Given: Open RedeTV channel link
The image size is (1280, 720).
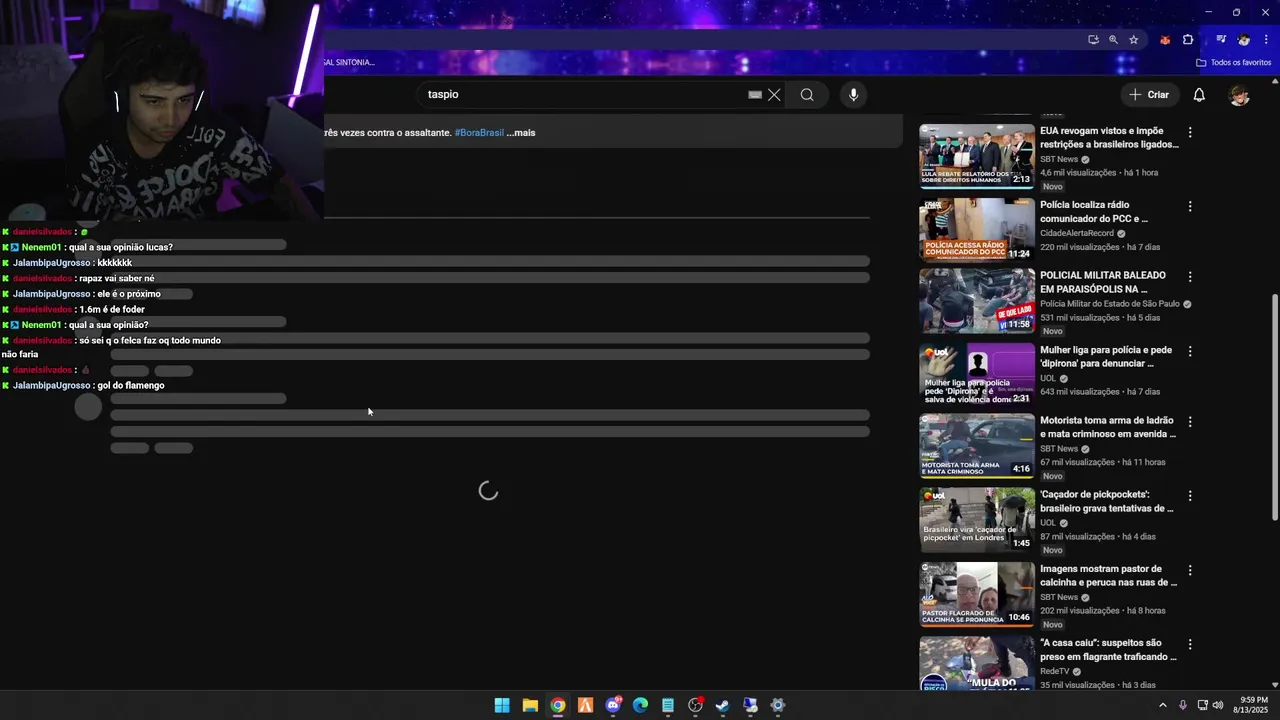Looking at the screenshot, I should tap(1055, 671).
